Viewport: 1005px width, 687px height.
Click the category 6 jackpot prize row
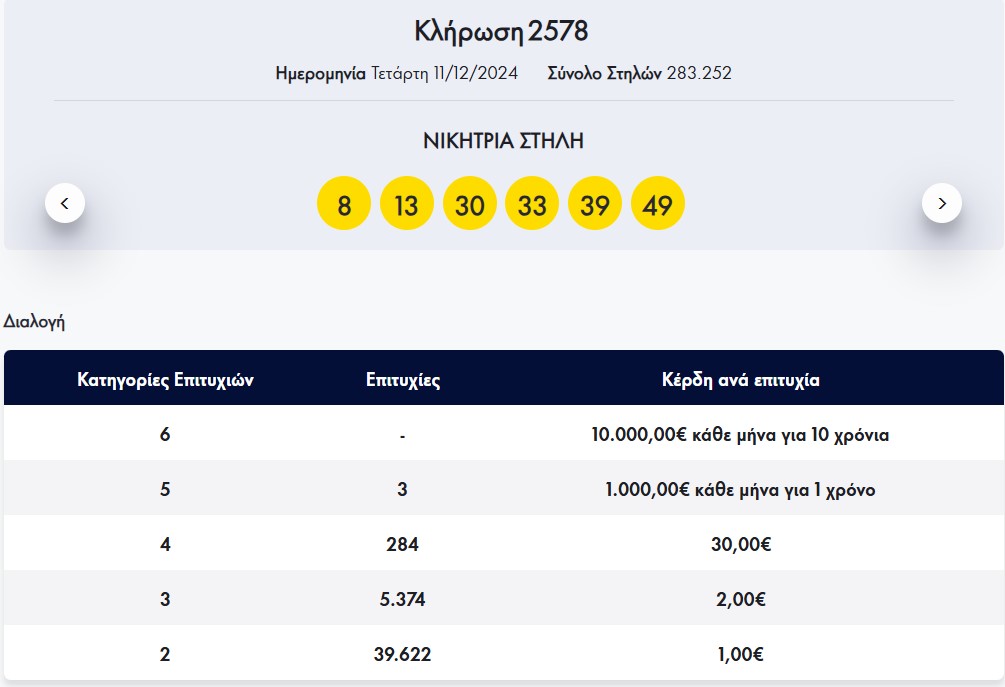pos(502,436)
